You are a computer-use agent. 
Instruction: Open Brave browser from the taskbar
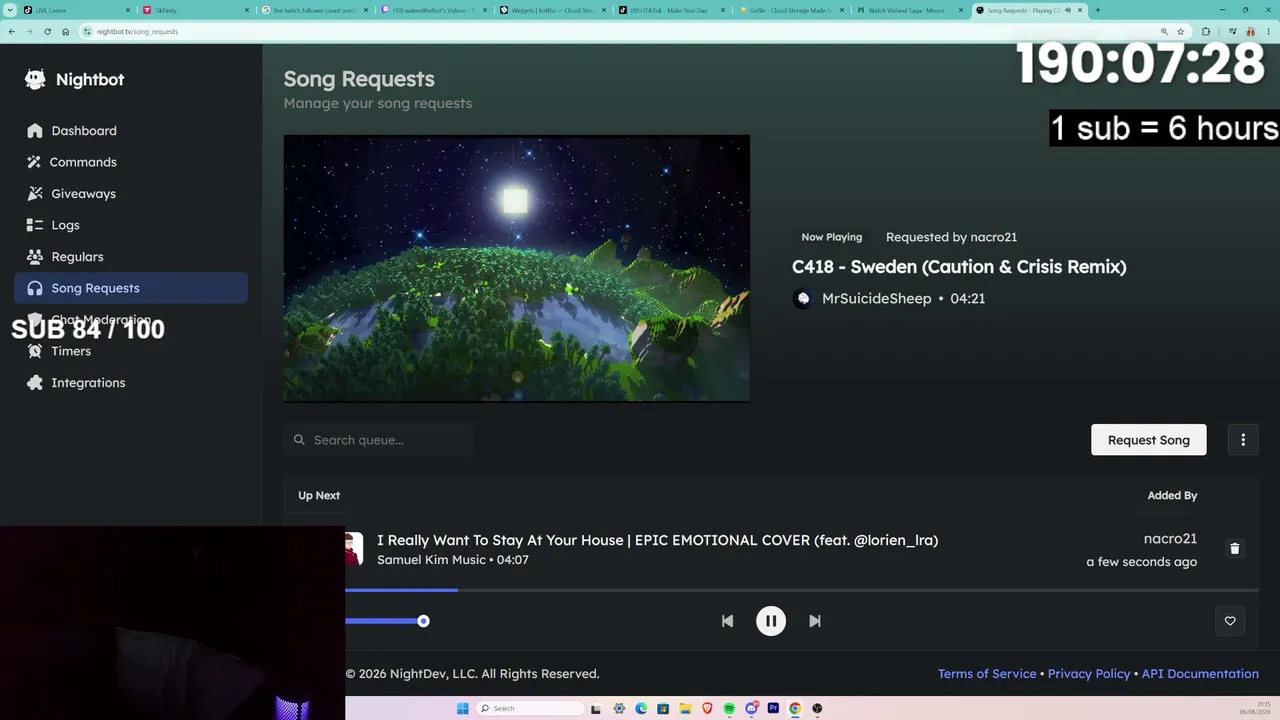707,708
